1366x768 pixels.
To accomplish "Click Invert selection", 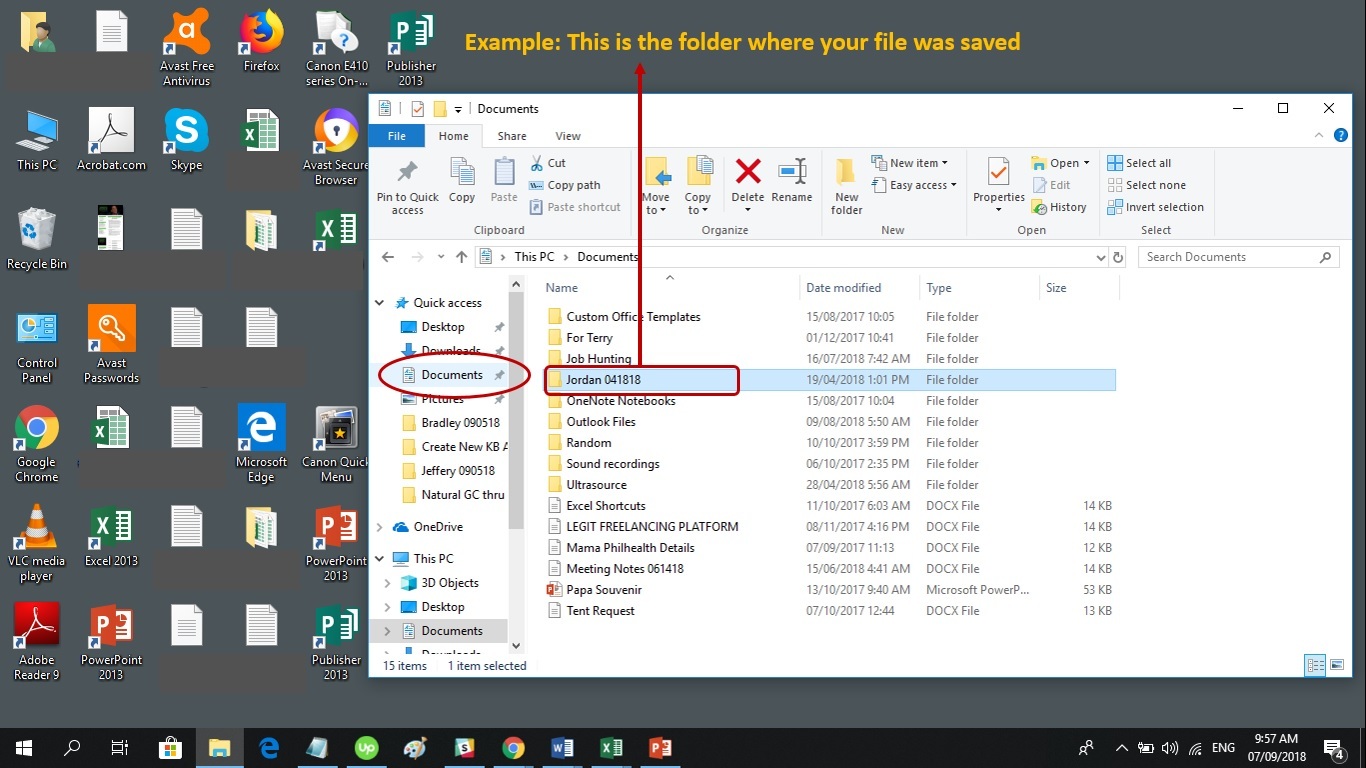I will point(1156,207).
